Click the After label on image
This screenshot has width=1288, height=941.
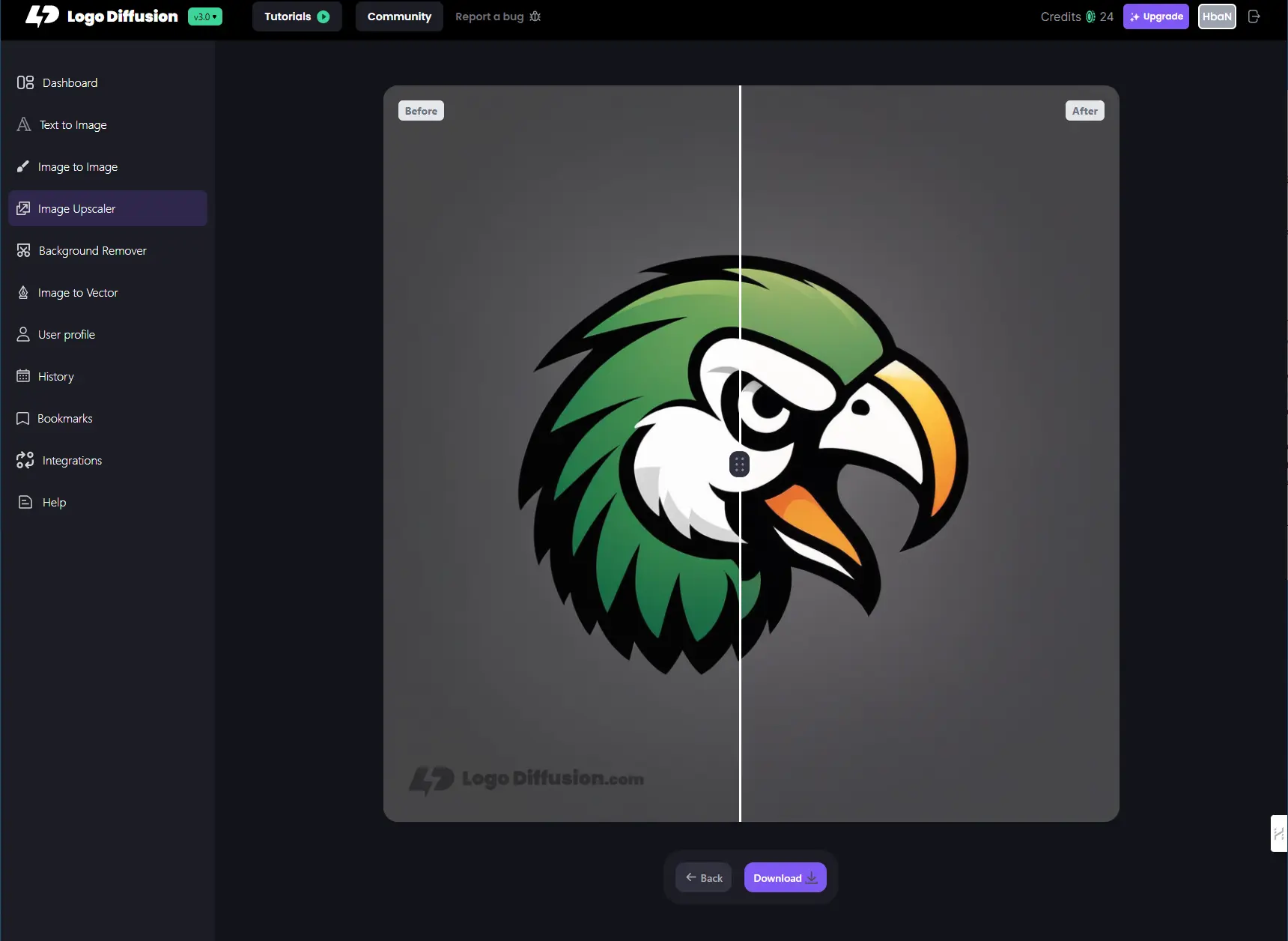(x=1084, y=111)
